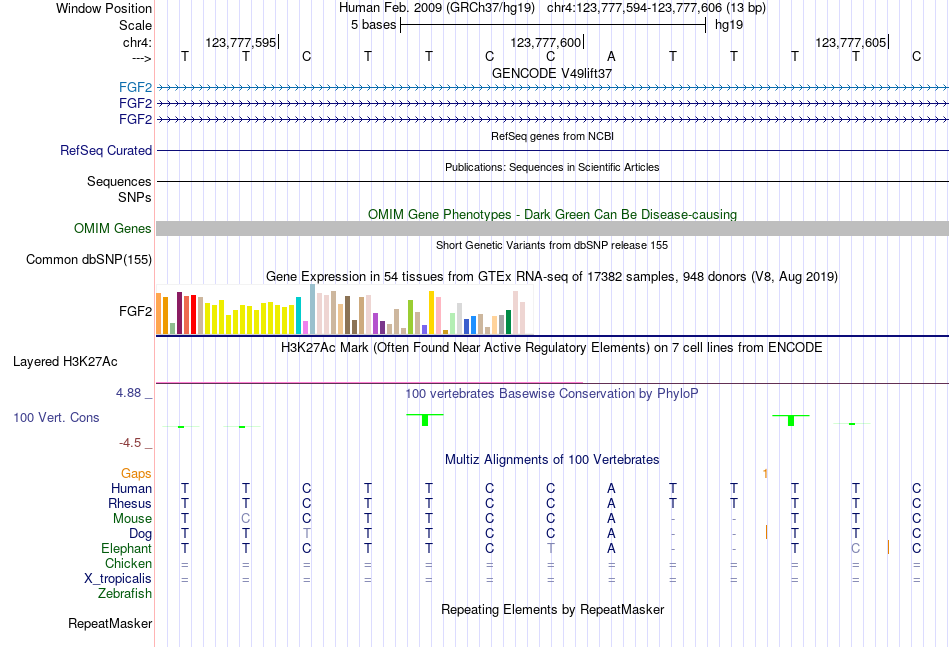Click the lime green GTEx expression bar
This screenshot has height=647, width=950.
click(x=410, y=317)
